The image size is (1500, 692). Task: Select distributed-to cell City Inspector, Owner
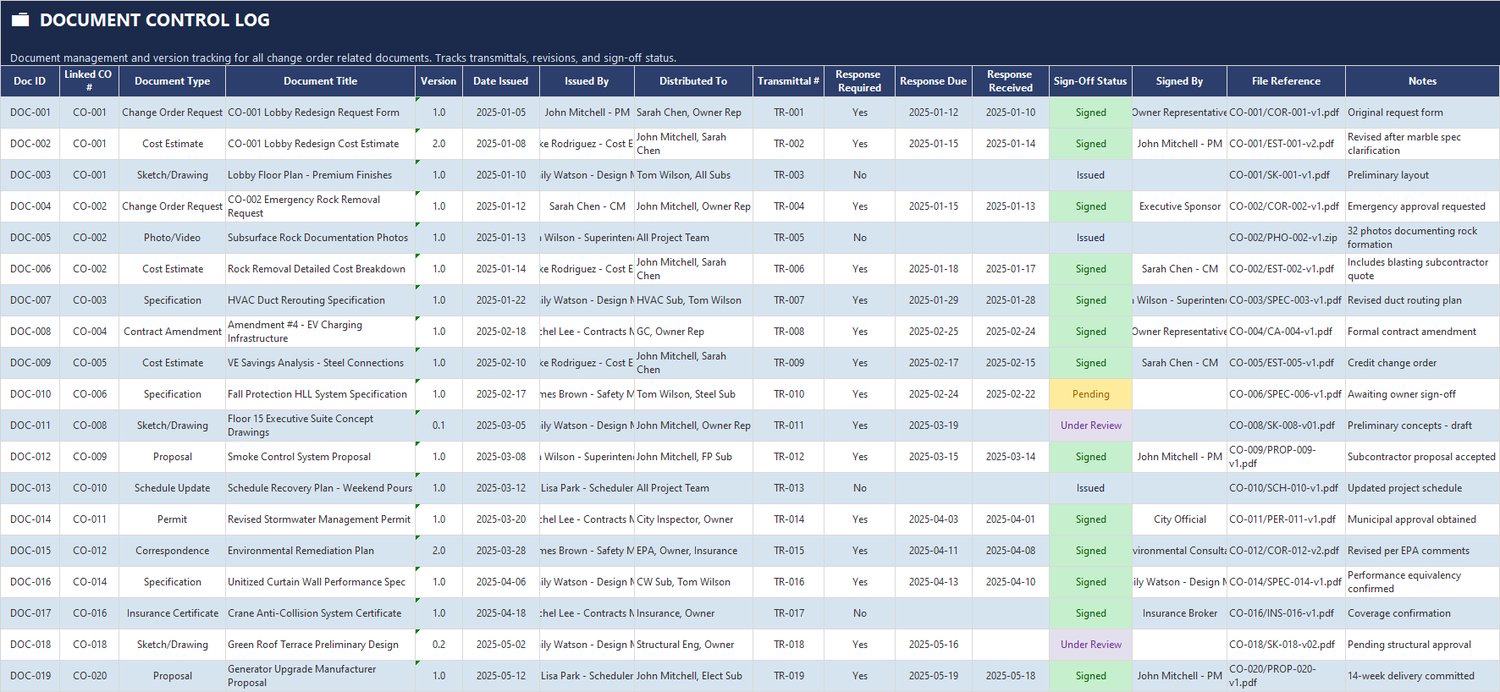tap(694, 519)
